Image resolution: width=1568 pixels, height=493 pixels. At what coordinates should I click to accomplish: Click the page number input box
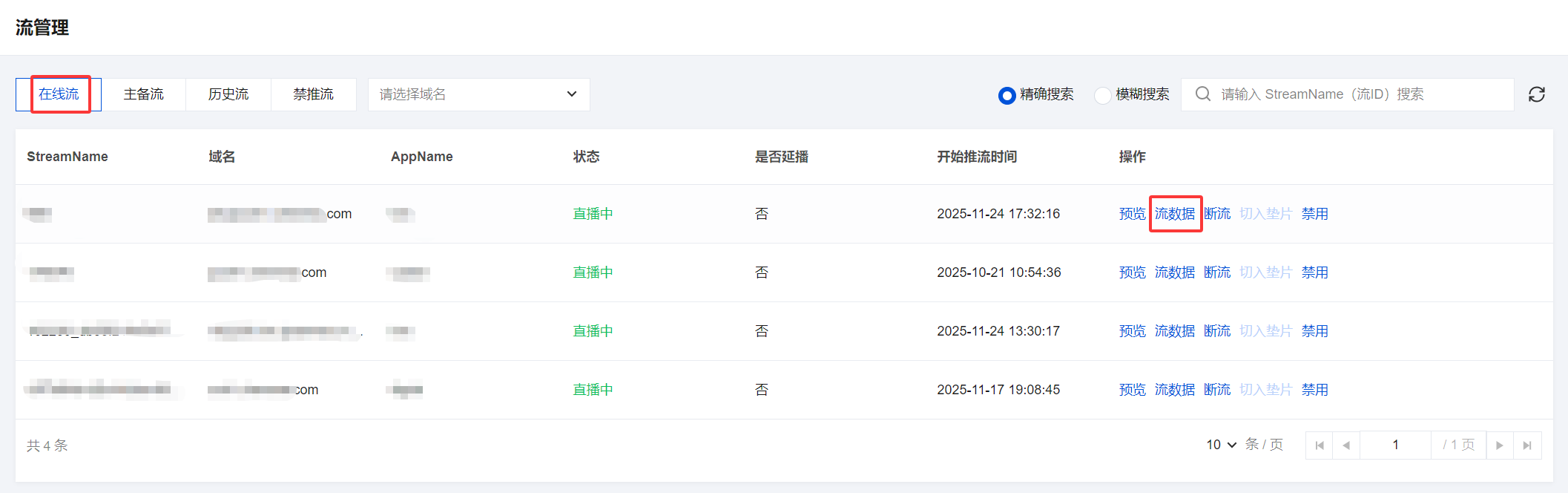point(1394,445)
